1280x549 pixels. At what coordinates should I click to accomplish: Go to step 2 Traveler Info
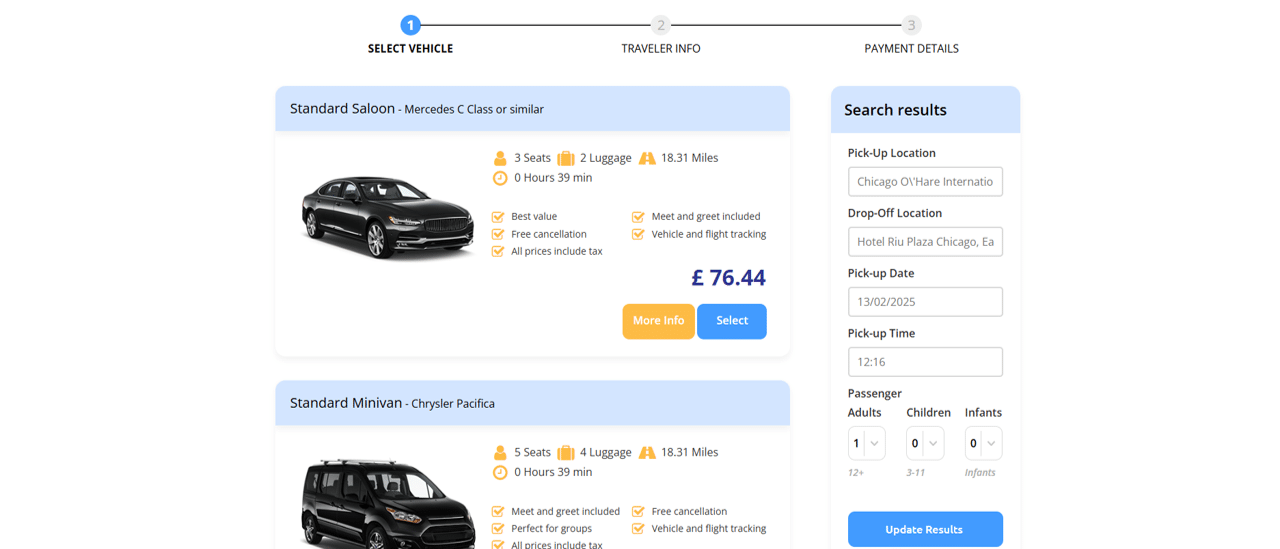[x=661, y=25]
